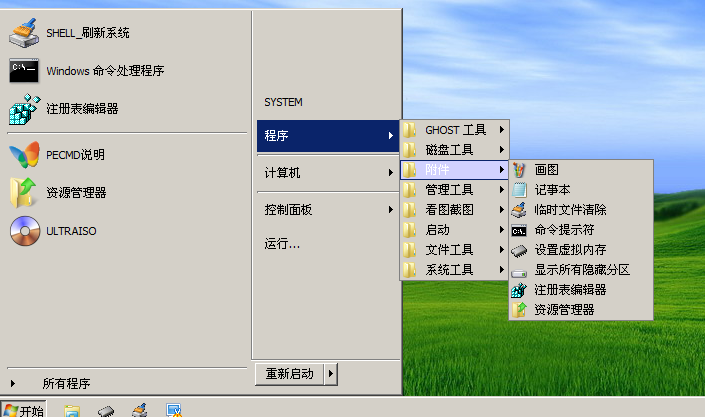Click the taskbar brush cleaner quick-launch icon
The height and width of the screenshot is (417, 705).
click(140, 410)
